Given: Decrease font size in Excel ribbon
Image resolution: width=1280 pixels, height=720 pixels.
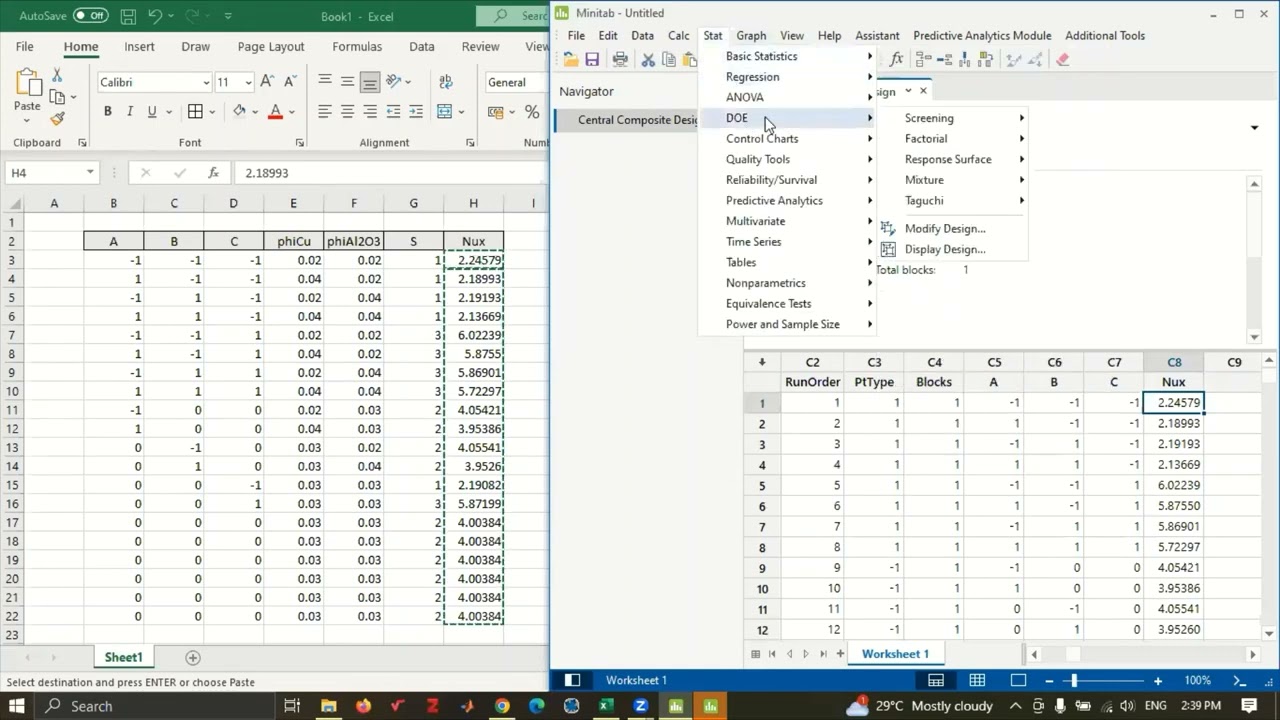Looking at the screenshot, I should 288,82.
